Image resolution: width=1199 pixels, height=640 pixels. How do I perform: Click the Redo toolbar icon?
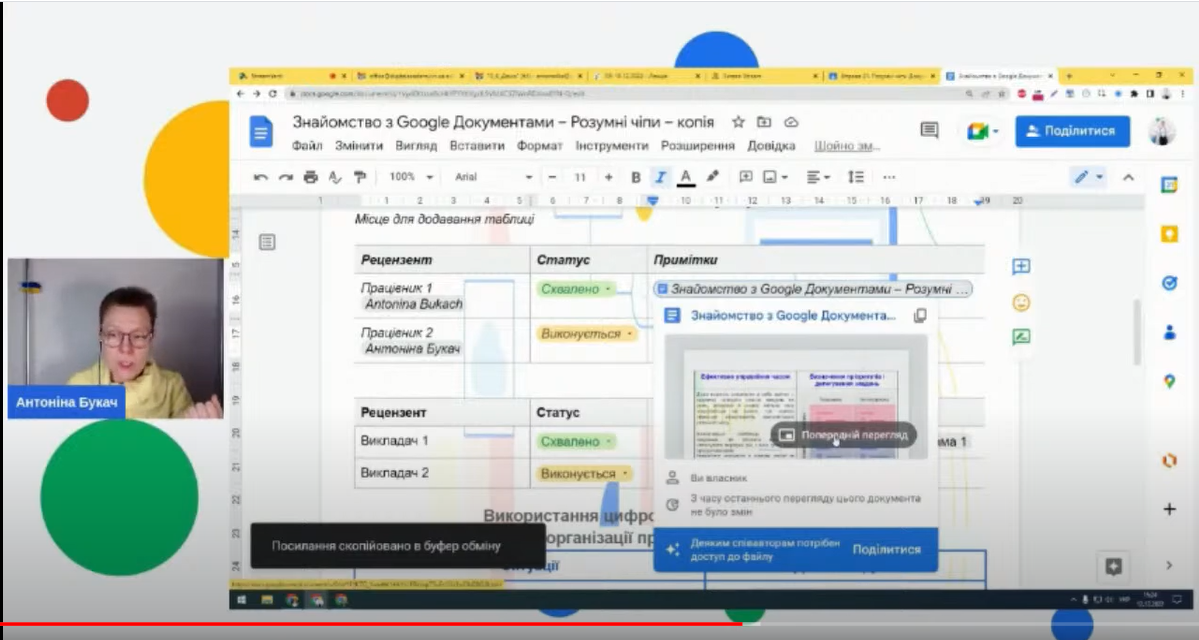(285, 177)
